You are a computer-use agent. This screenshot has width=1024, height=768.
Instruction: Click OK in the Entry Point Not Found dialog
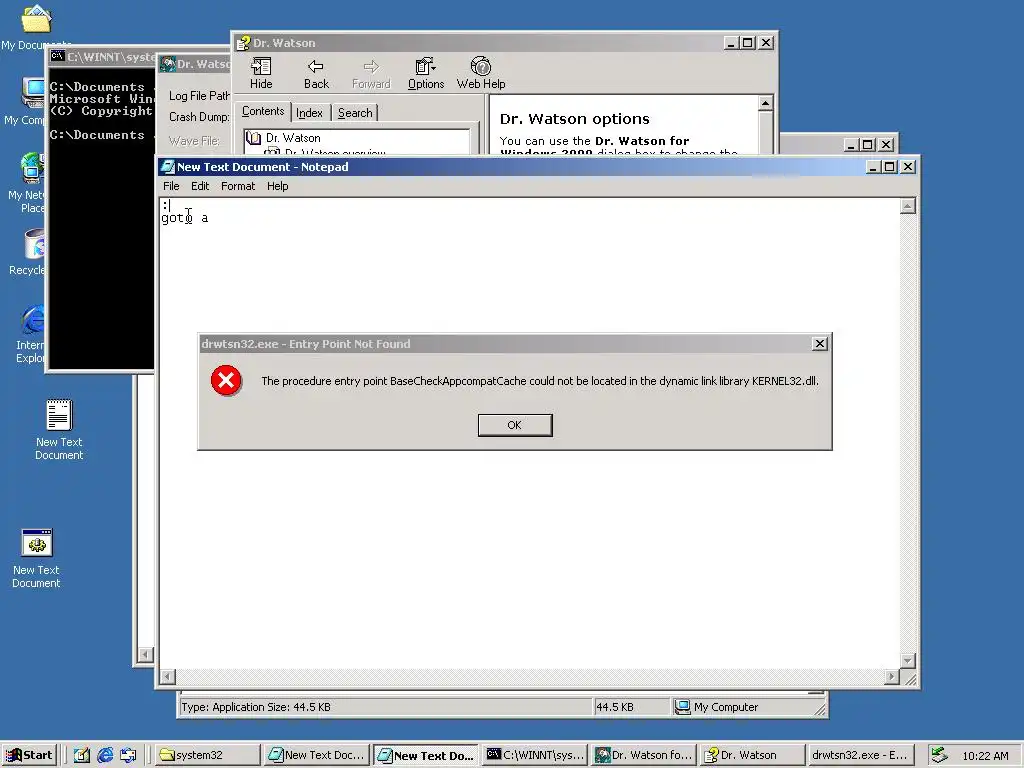tap(515, 425)
